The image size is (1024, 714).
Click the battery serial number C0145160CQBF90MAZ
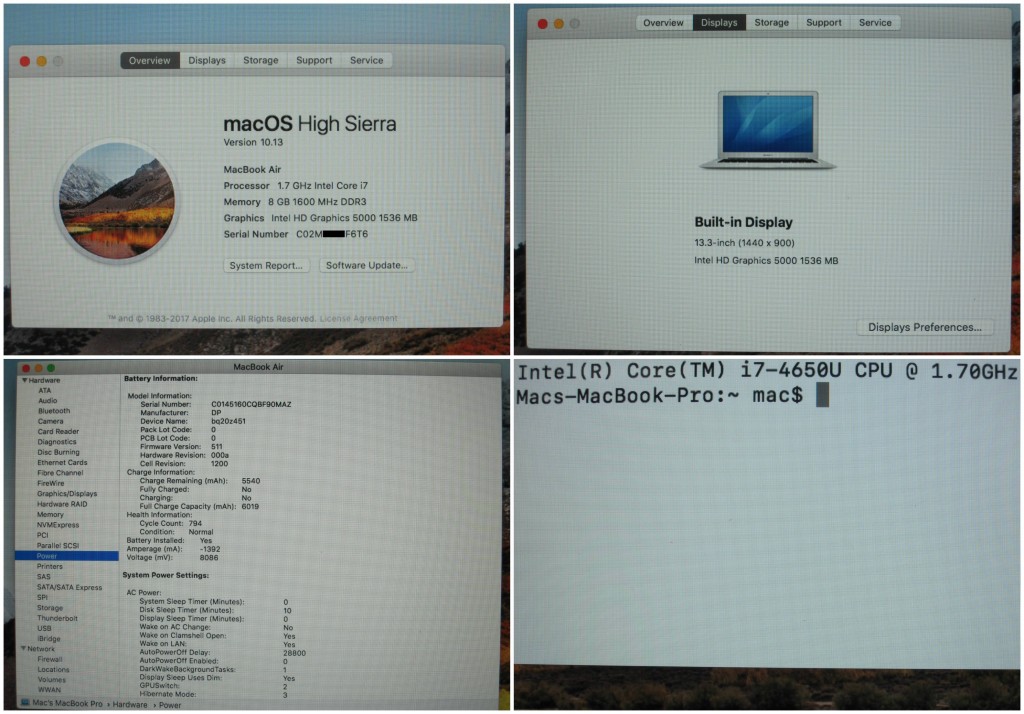point(251,404)
